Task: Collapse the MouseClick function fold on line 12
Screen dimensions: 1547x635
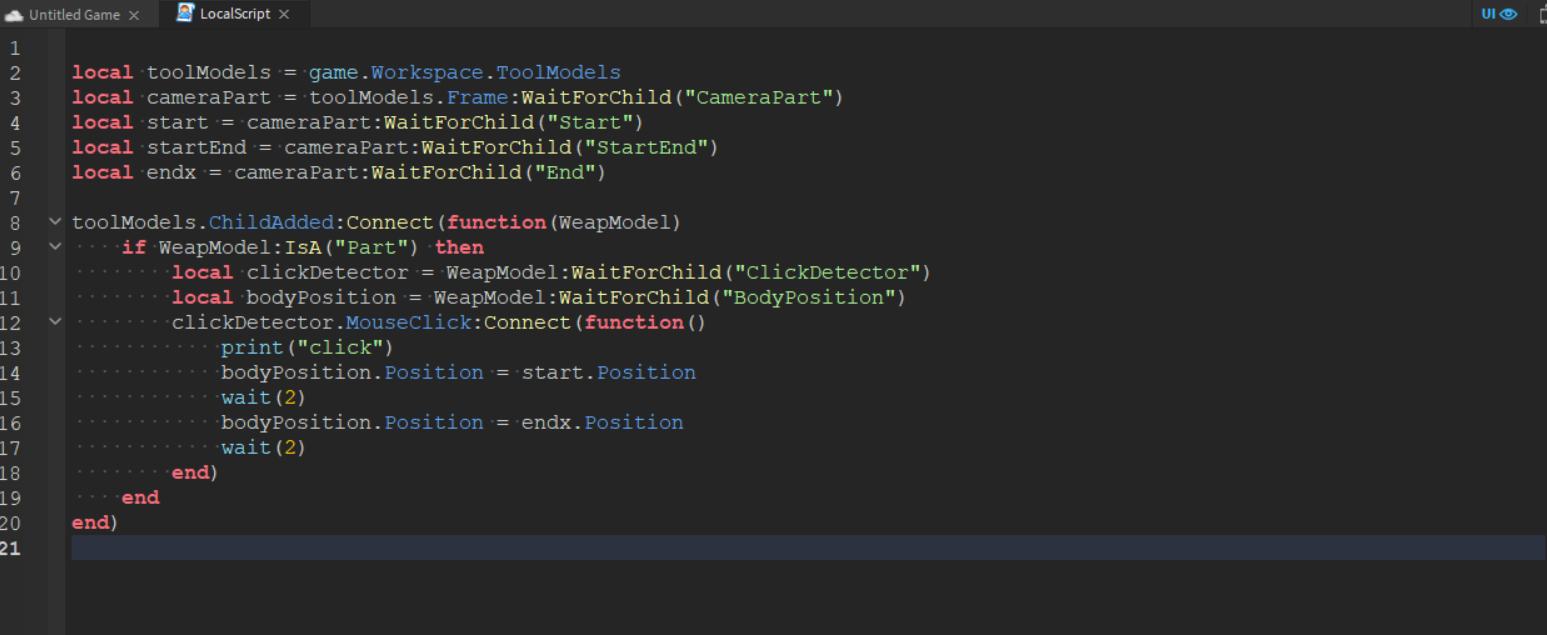Action: pos(55,322)
